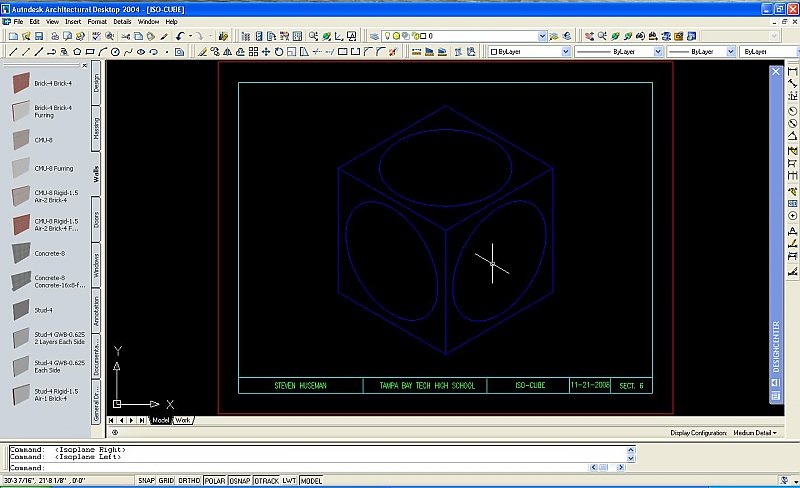Viewport: 800px width, 488px height.
Task: Jump to first layout tab arrow
Action: [x=111, y=421]
